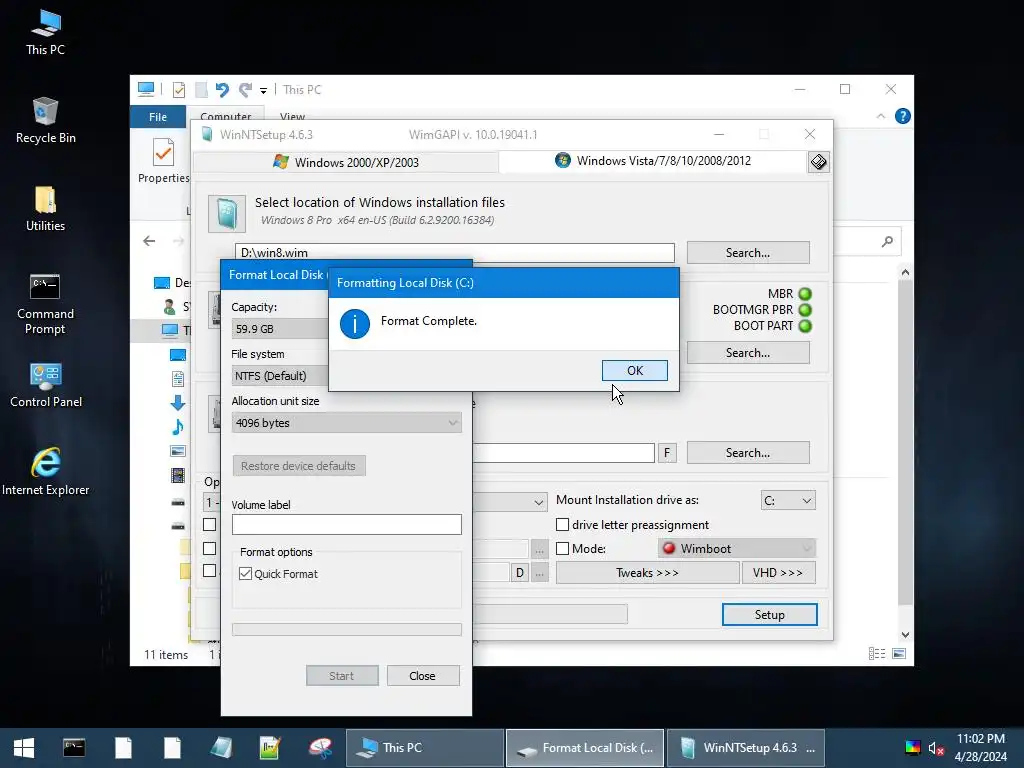Click the Explorer undo toolbar icon
Viewport: 1024px width, 768px height.
[x=223, y=89]
